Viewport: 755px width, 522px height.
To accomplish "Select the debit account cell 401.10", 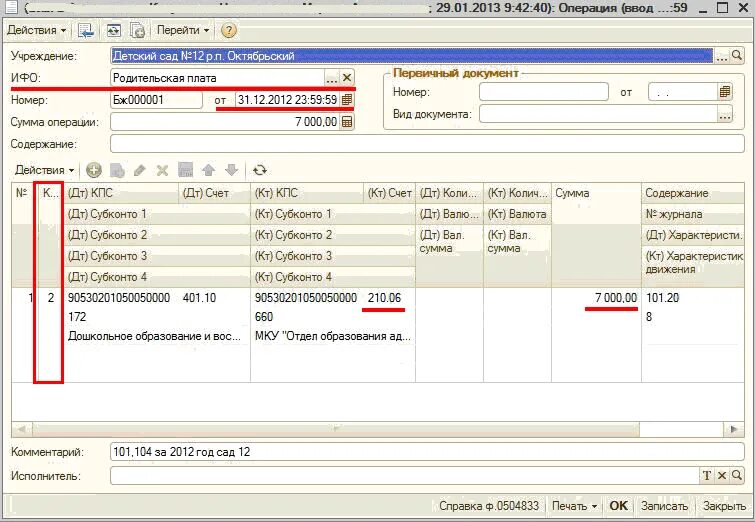I will click(x=215, y=298).
